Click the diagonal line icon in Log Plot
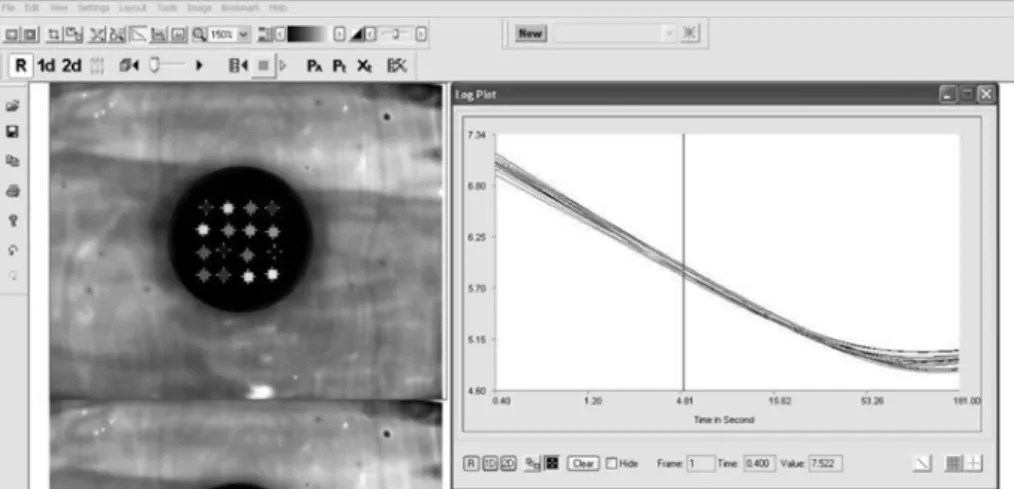Image resolution: width=1014 pixels, height=489 pixels. 922,463
